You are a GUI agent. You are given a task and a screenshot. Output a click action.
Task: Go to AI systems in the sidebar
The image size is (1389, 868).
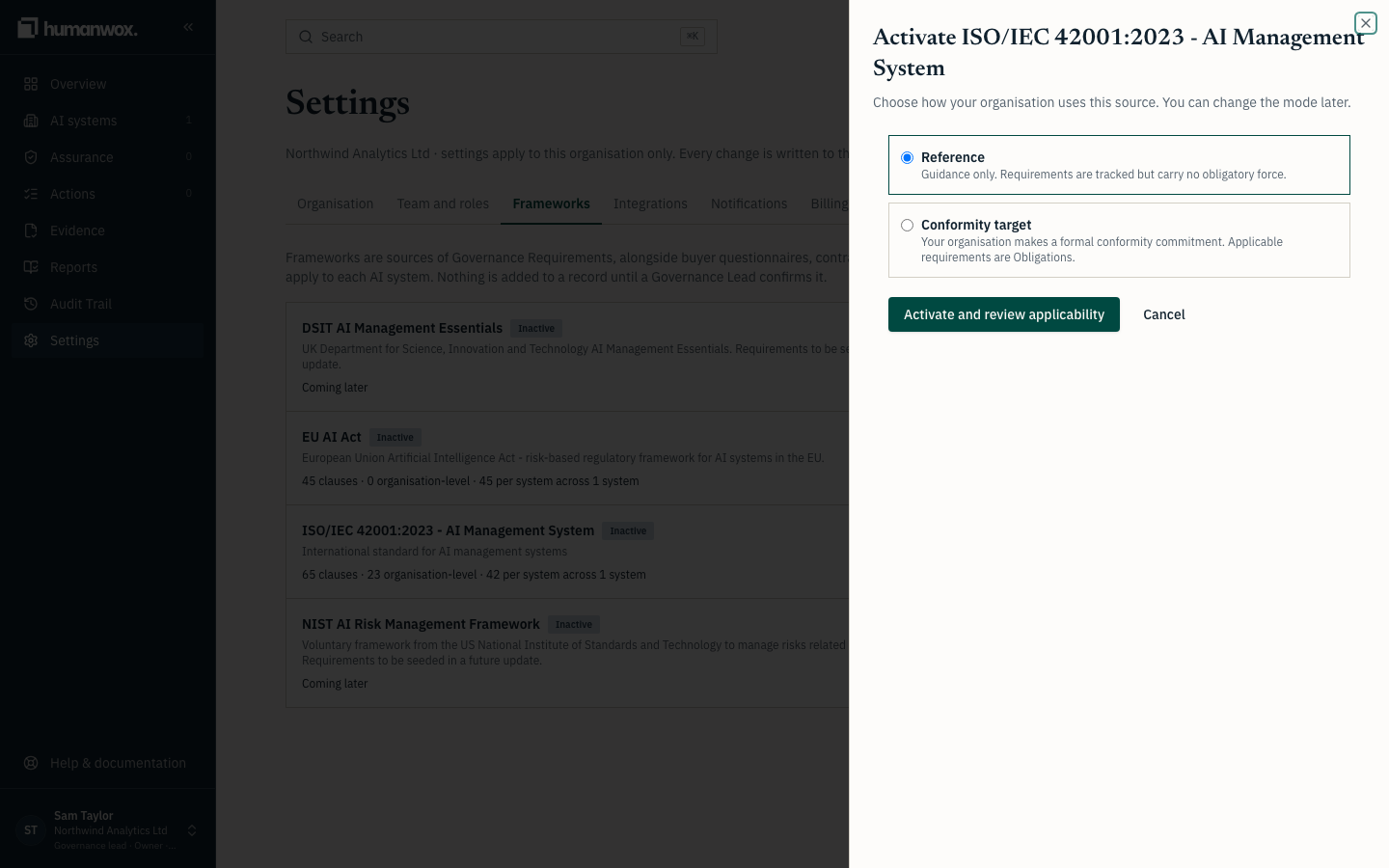click(x=108, y=121)
